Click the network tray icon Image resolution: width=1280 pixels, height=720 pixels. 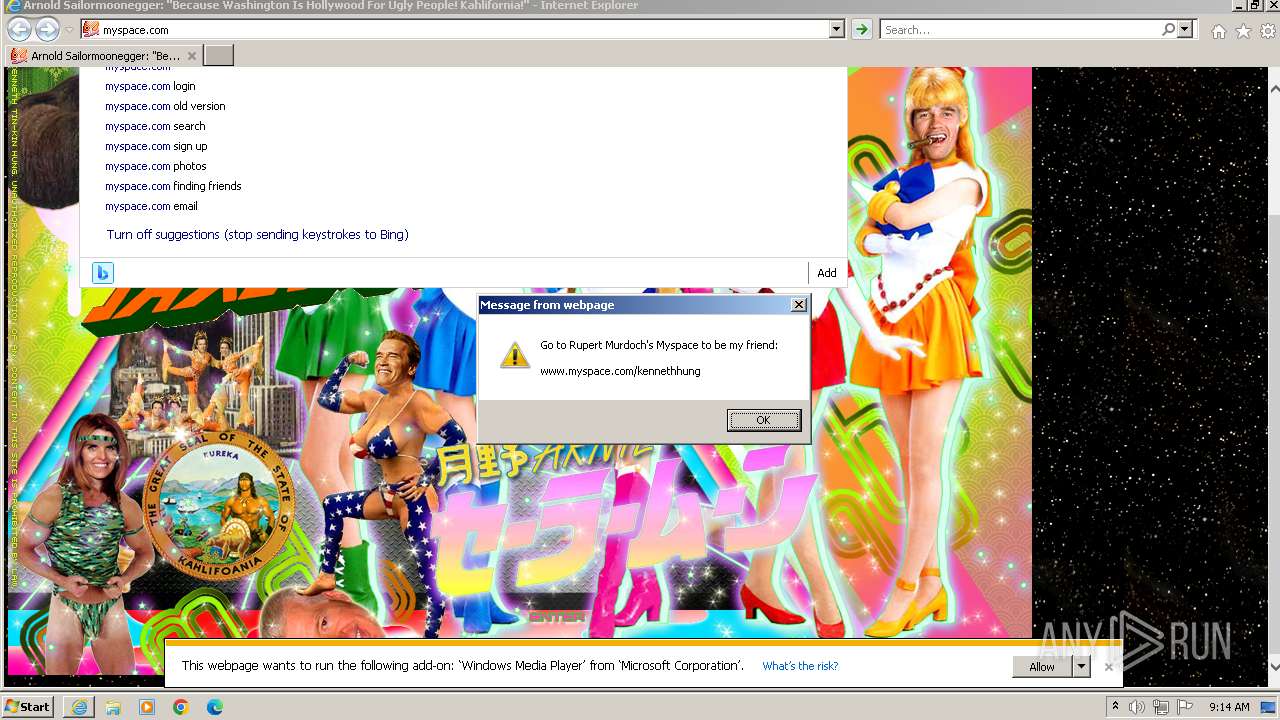pos(1161,707)
